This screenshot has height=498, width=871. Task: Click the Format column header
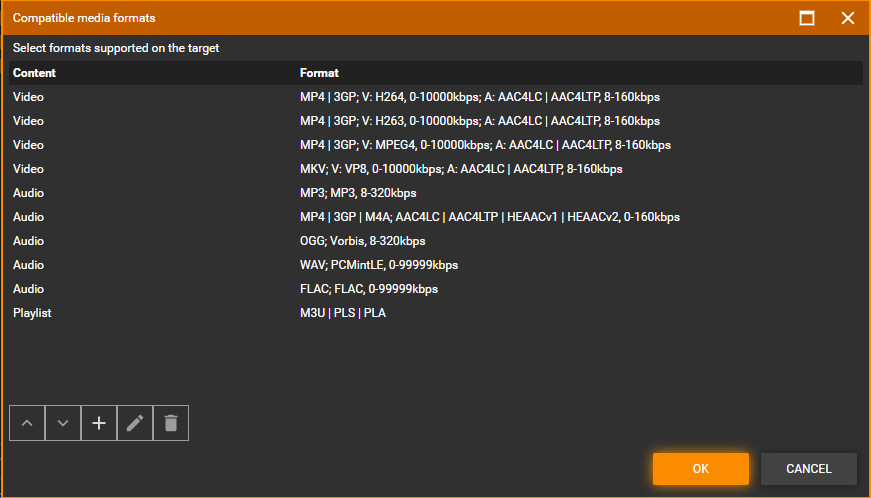[319, 73]
